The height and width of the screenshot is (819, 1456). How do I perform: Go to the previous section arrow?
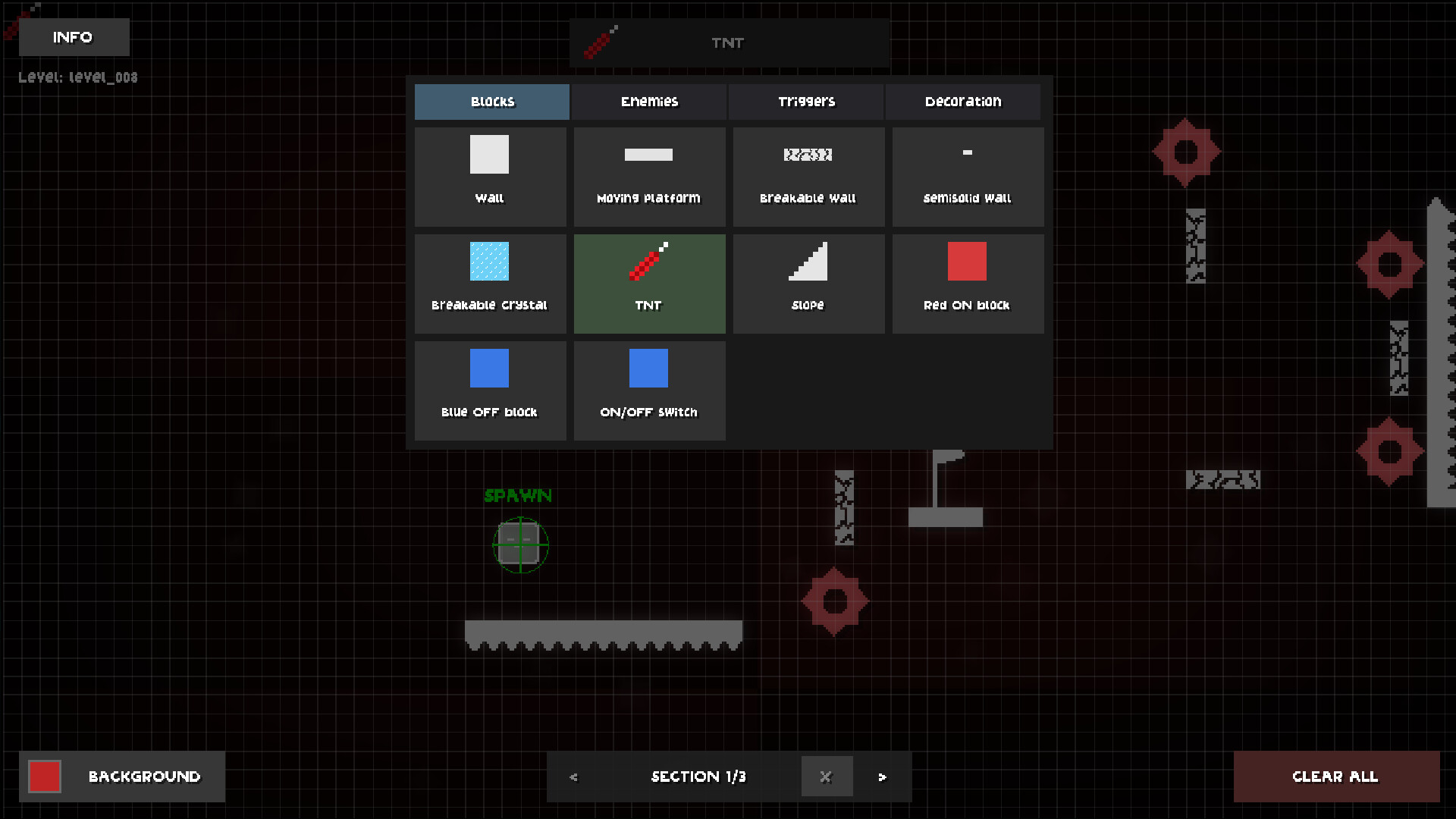[x=573, y=777]
